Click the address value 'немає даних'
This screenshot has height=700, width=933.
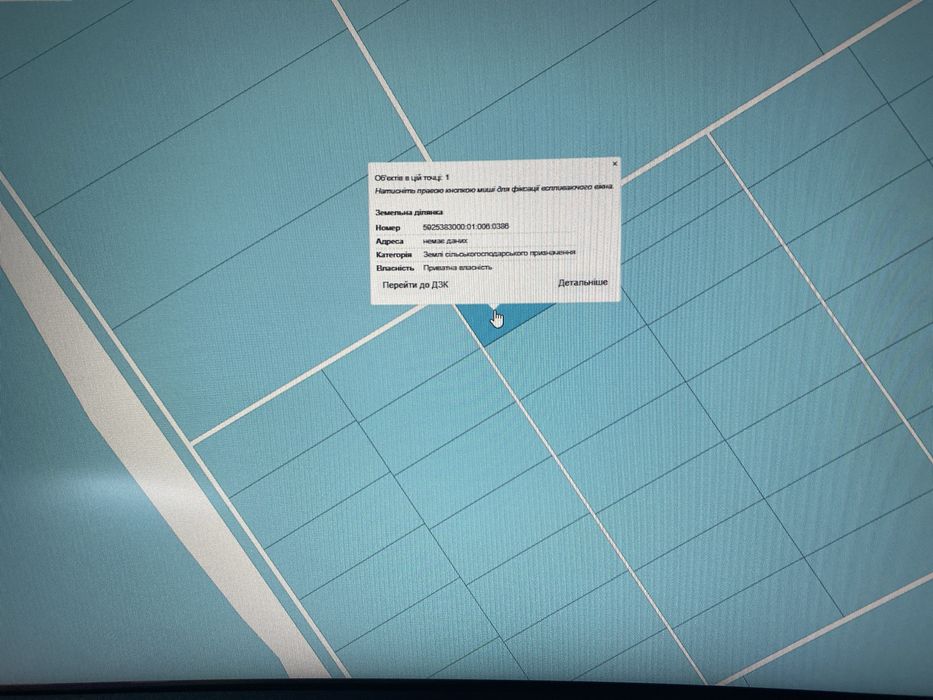[445, 240]
